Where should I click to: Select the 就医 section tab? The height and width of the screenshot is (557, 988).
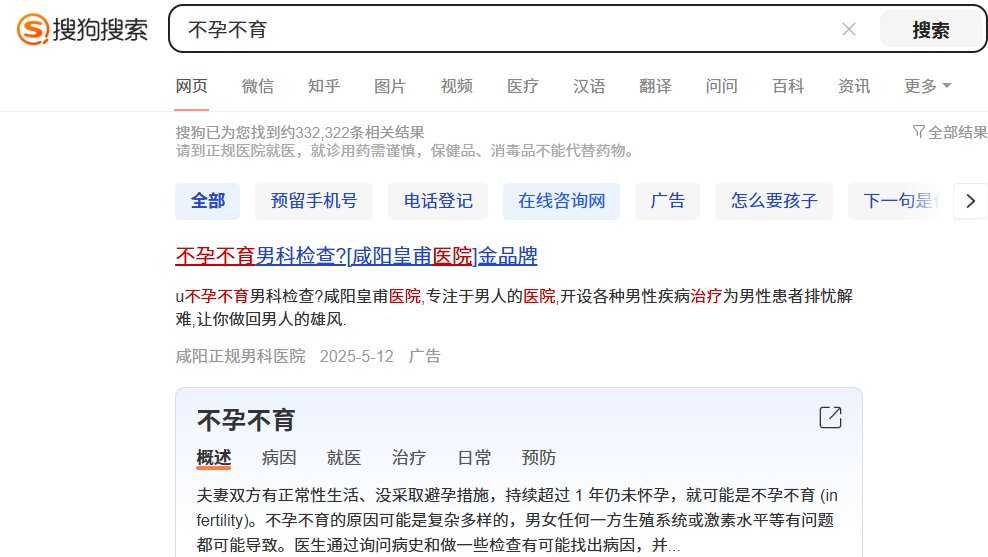coord(343,457)
